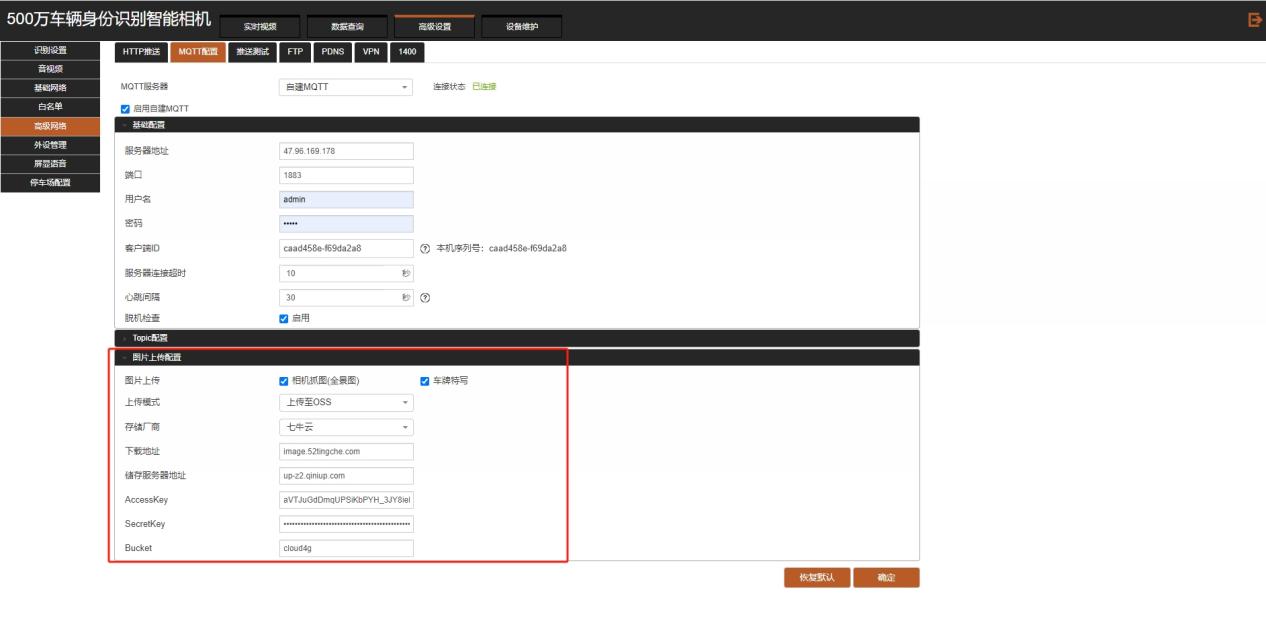Click the help icon beside 心跳间隔
The image size is (1266, 627).
point(425,297)
